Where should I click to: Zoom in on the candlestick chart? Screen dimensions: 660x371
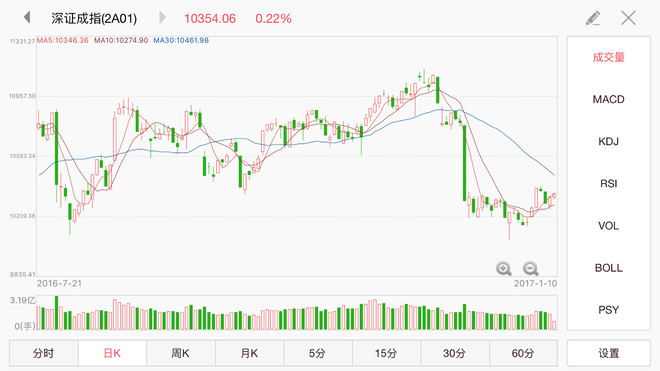(x=503, y=268)
